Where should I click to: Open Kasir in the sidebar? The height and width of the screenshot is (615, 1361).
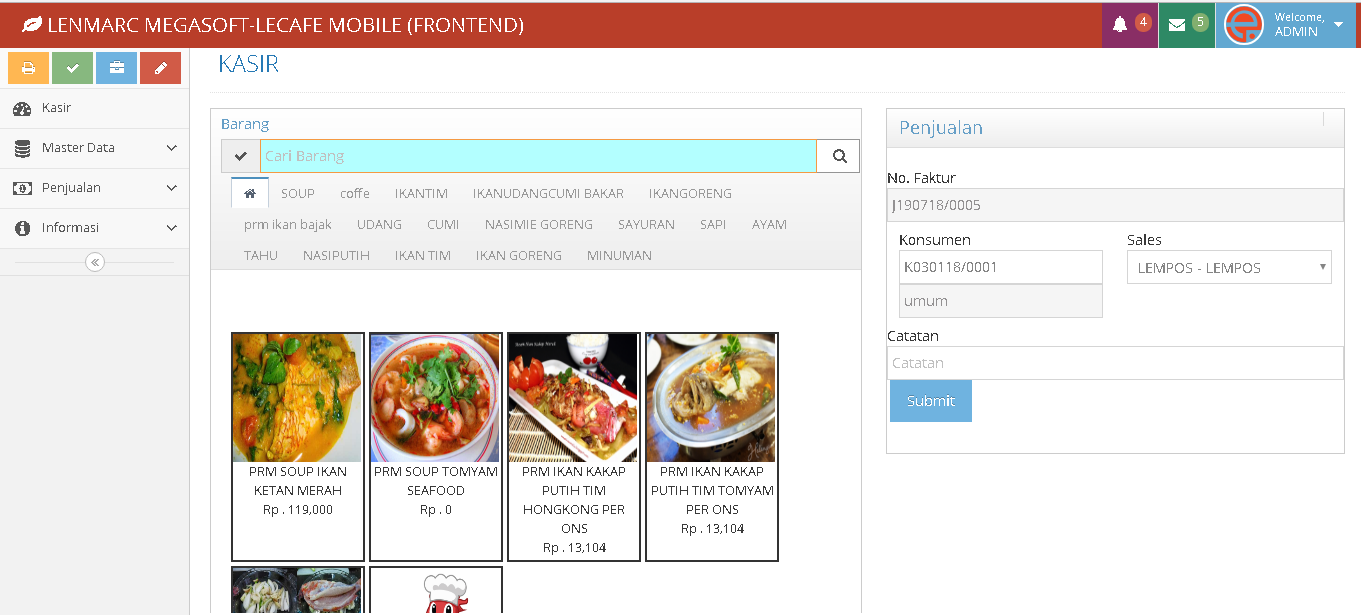coord(95,108)
